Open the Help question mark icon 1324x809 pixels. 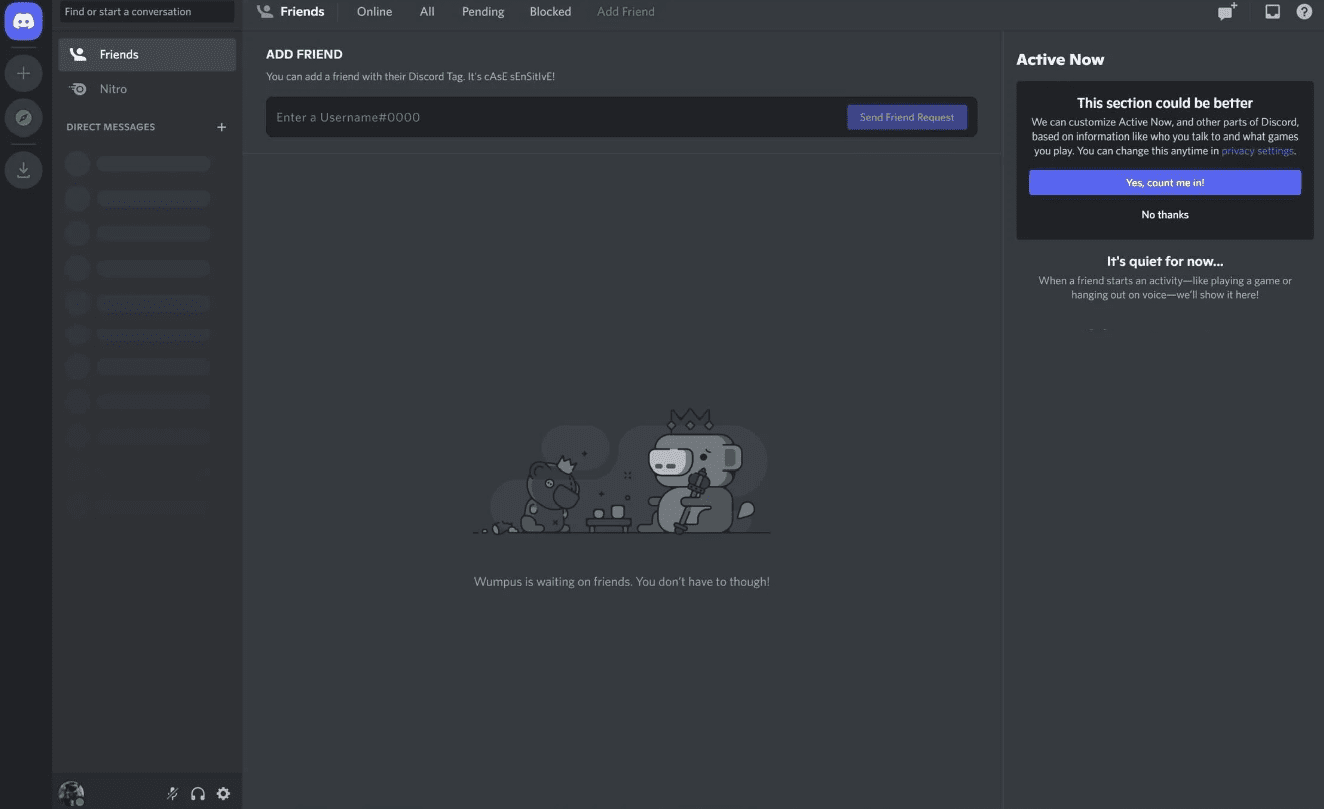tap(1304, 12)
